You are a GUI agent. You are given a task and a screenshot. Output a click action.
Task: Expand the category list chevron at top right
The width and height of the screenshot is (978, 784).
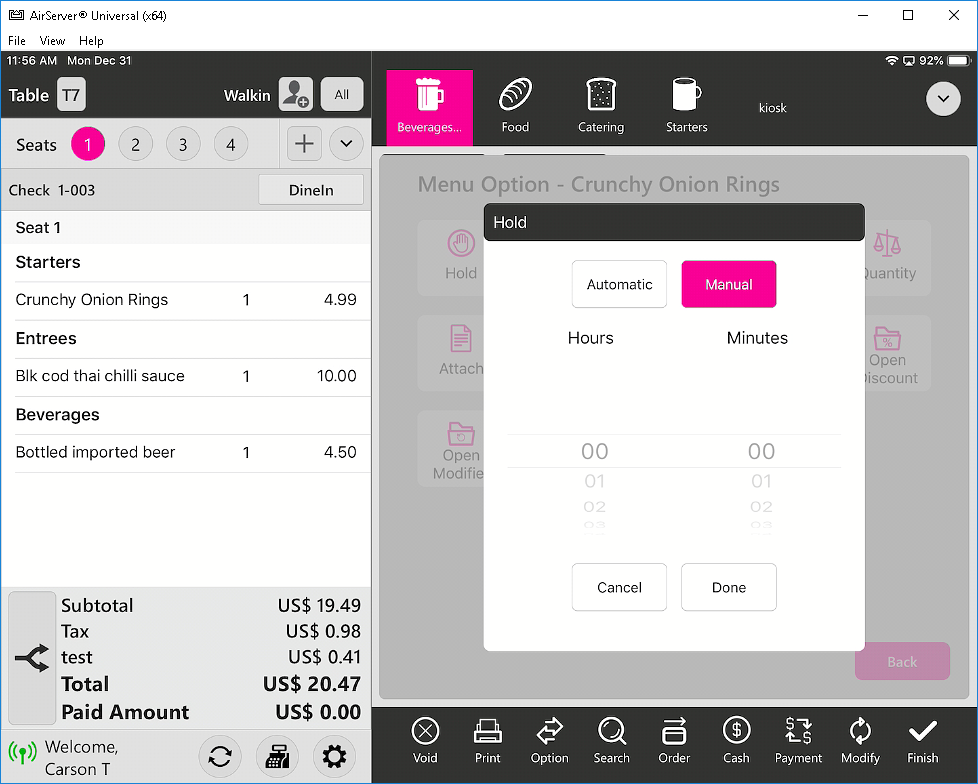(x=943, y=99)
